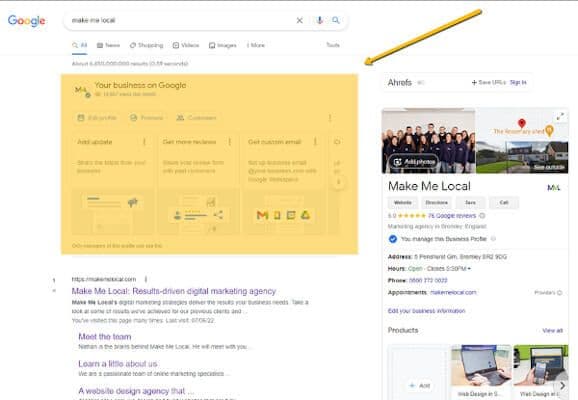This screenshot has height=400, width=578.
Task: Click info icon beside Google reviews
Action: [482, 216]
